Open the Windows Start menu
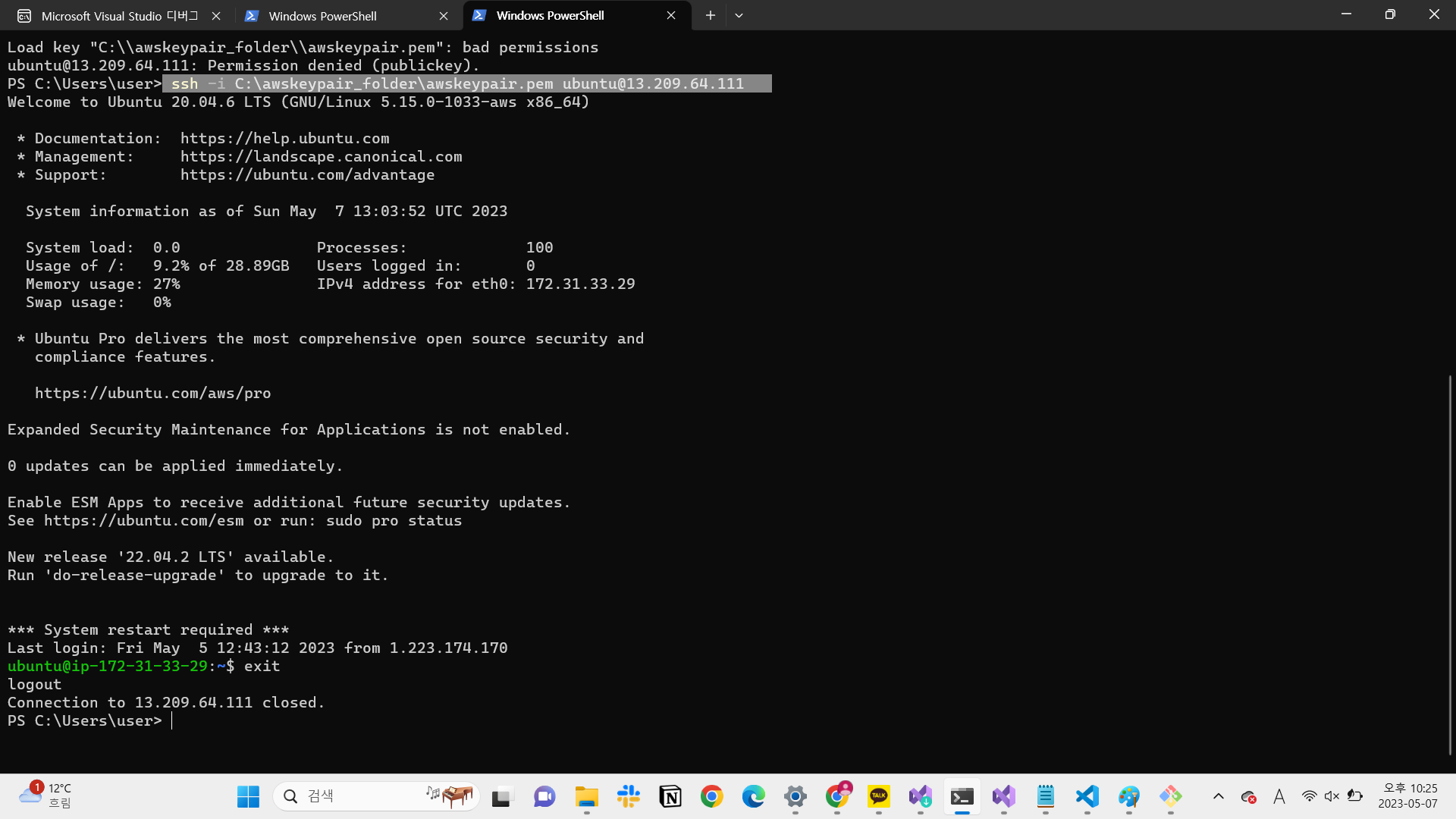This screenshot has height=819, width=1456. [248, 796]
